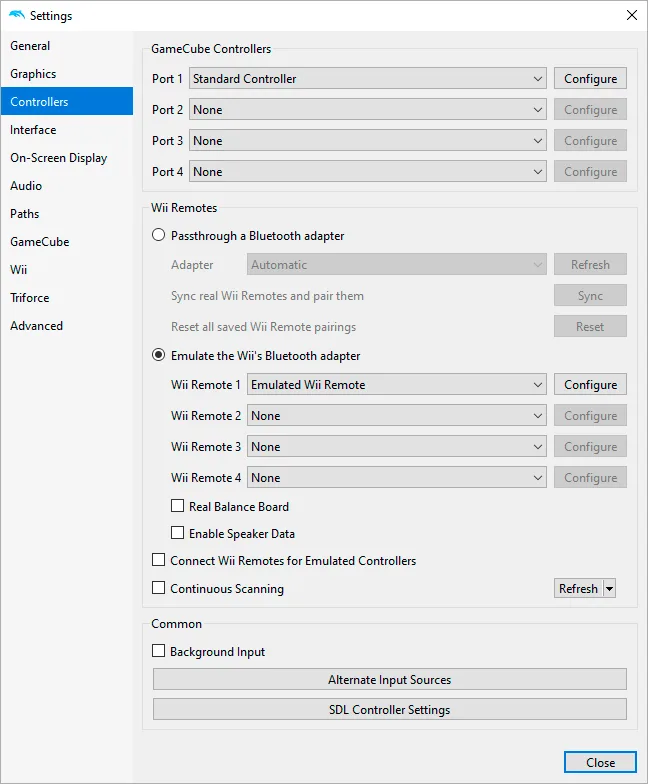Image resolution: width=648 pixels, height=784 pixels.
Task: Open SDL Controller Settings
Action: pos(390,710)
